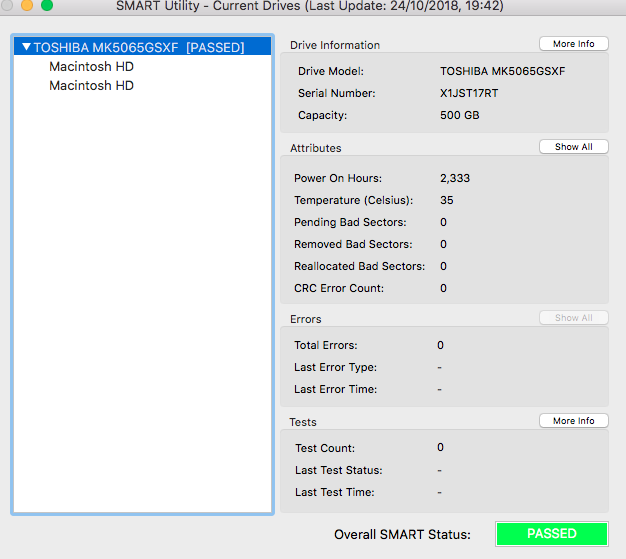The width and height of the screenshot is (626, 559).
Task: Click the Overall SMART Status: label
Action: point(402,535)
